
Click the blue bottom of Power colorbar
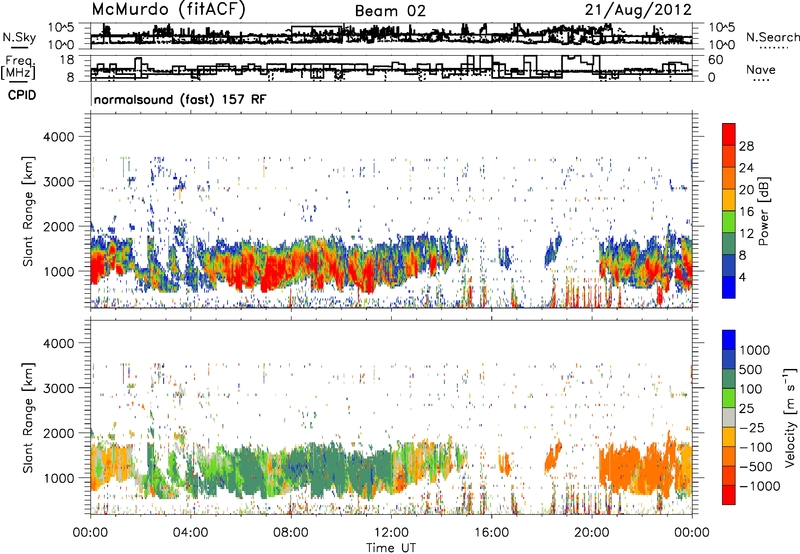(x=729, y=288)
